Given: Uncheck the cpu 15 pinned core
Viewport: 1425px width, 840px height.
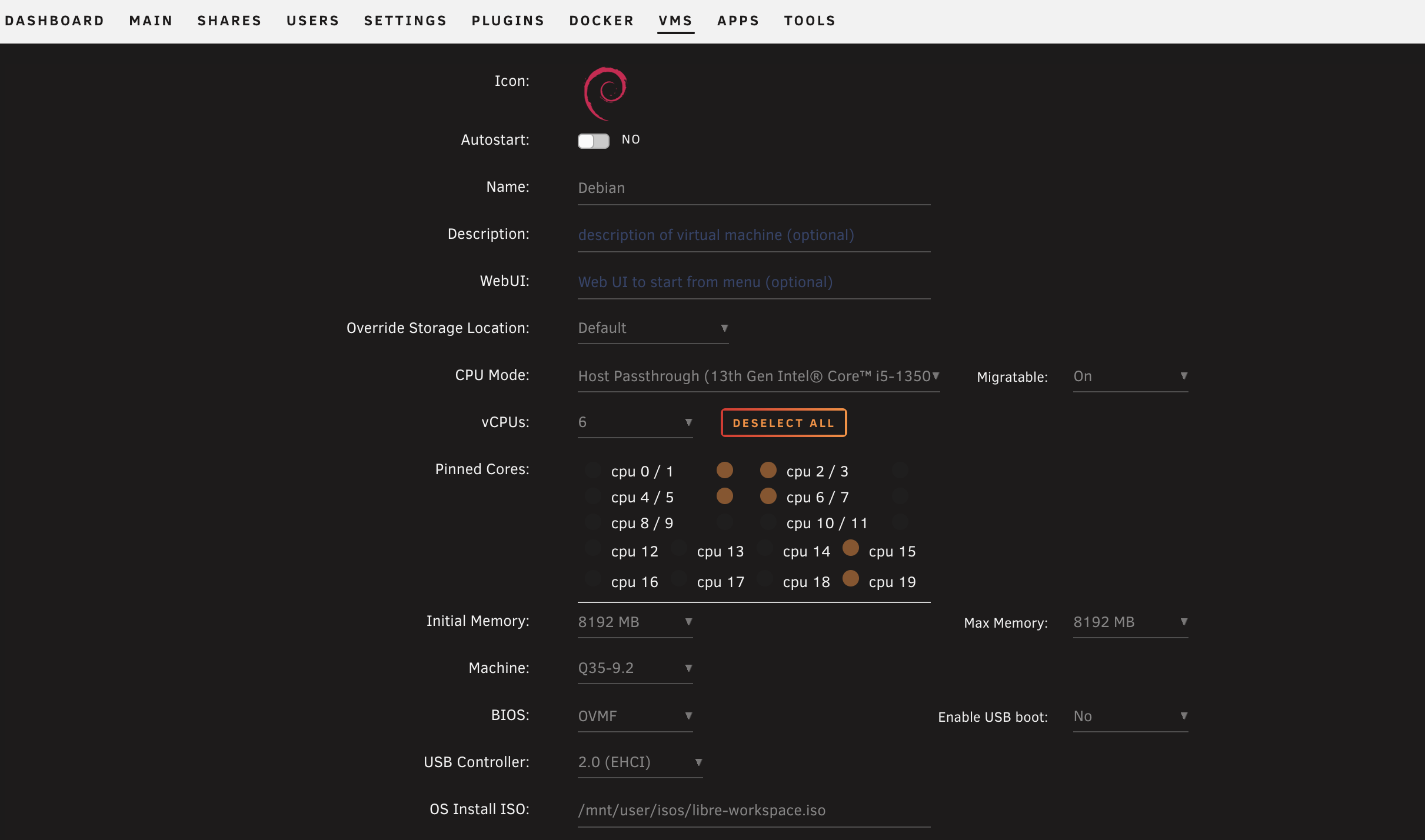Looking at the screenshot, I should pyautogui.click(x=850, y=548).
